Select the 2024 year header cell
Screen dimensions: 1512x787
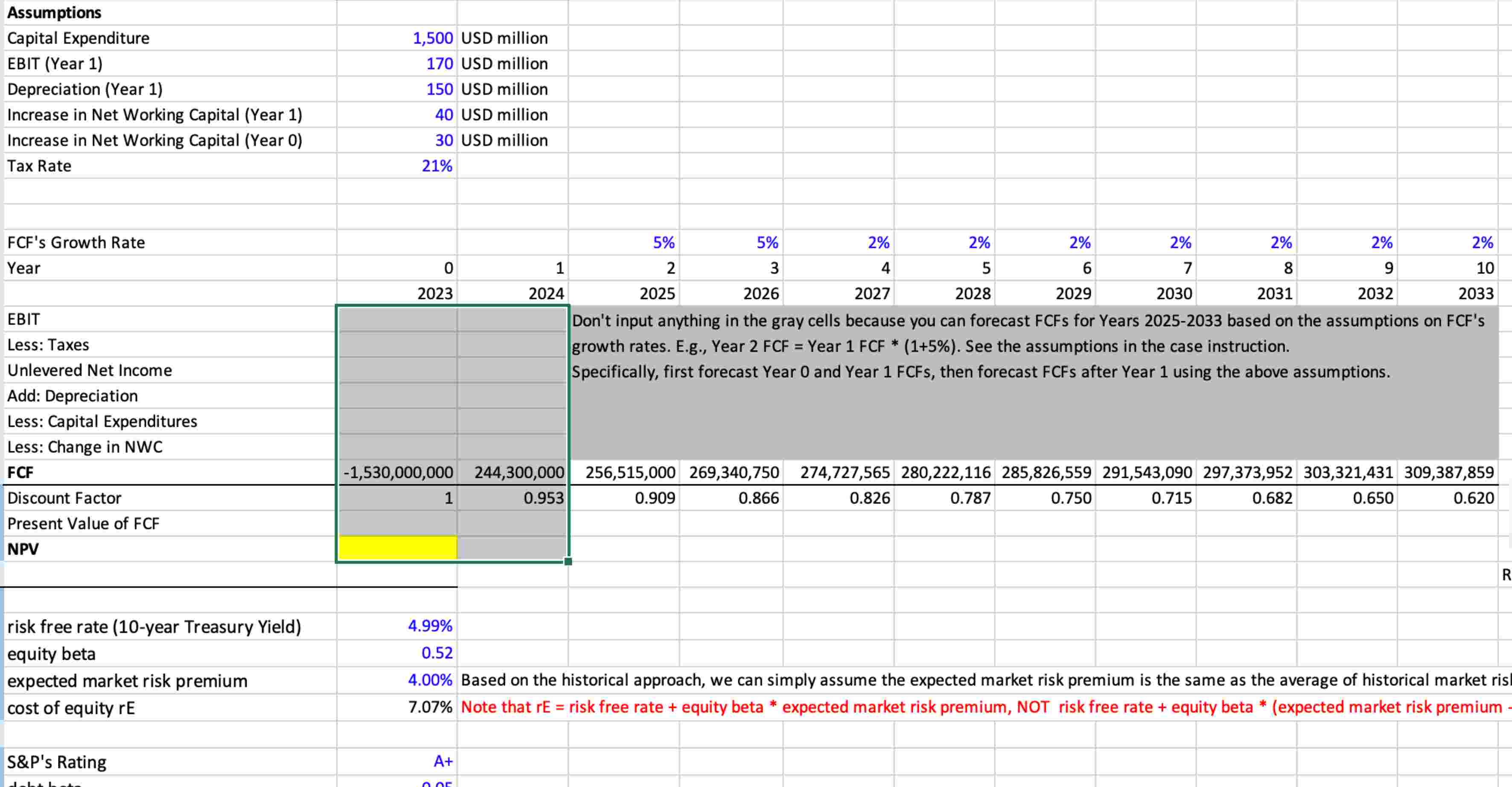click(x=545, y=293)
